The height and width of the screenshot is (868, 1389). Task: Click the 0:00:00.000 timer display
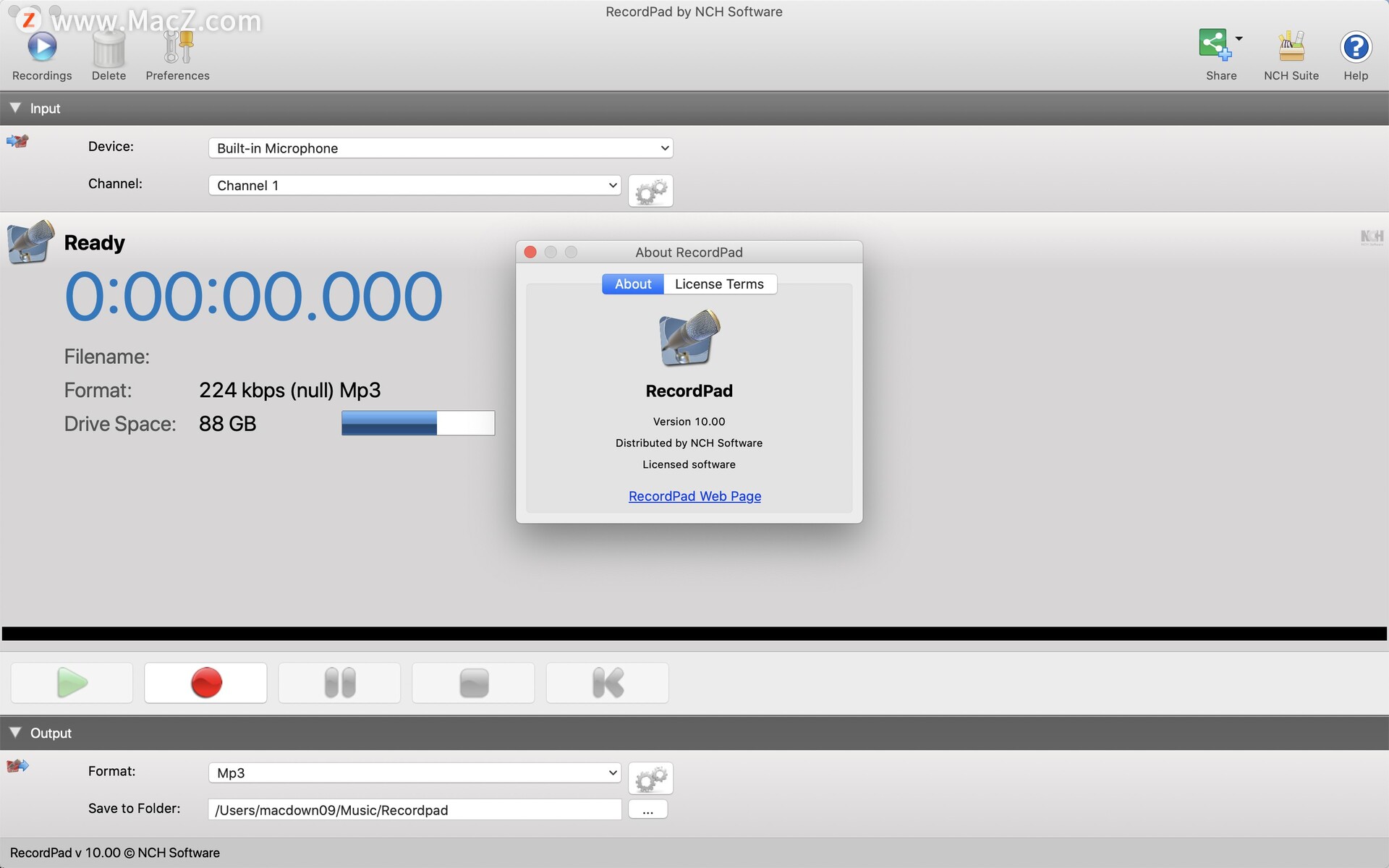point(253,297)
